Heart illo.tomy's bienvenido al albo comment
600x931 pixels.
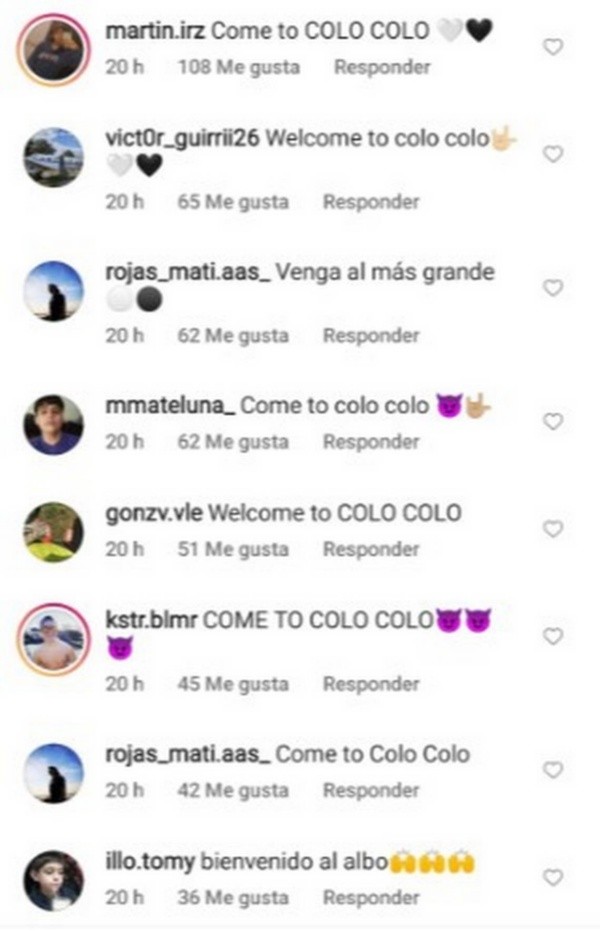point(553,878)
